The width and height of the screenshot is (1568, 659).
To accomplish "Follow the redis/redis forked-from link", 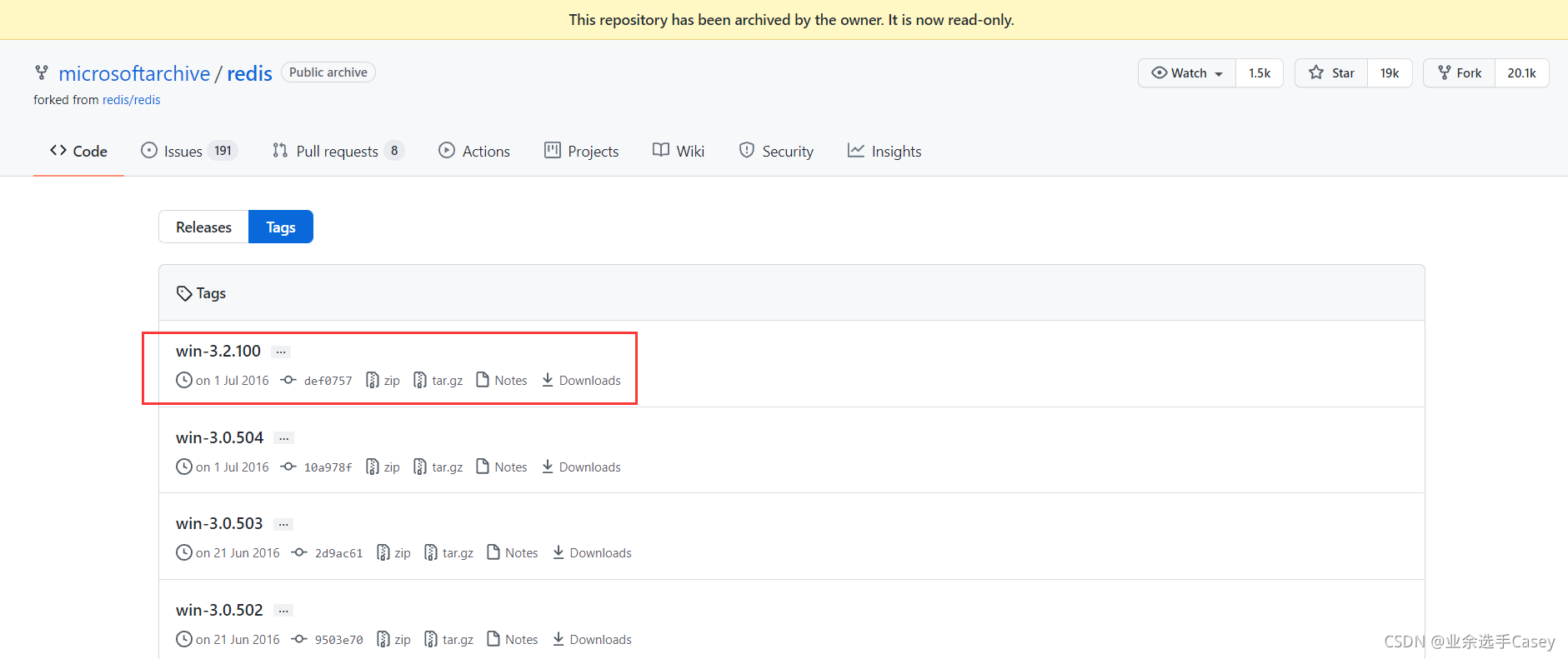I will (132, 100).
